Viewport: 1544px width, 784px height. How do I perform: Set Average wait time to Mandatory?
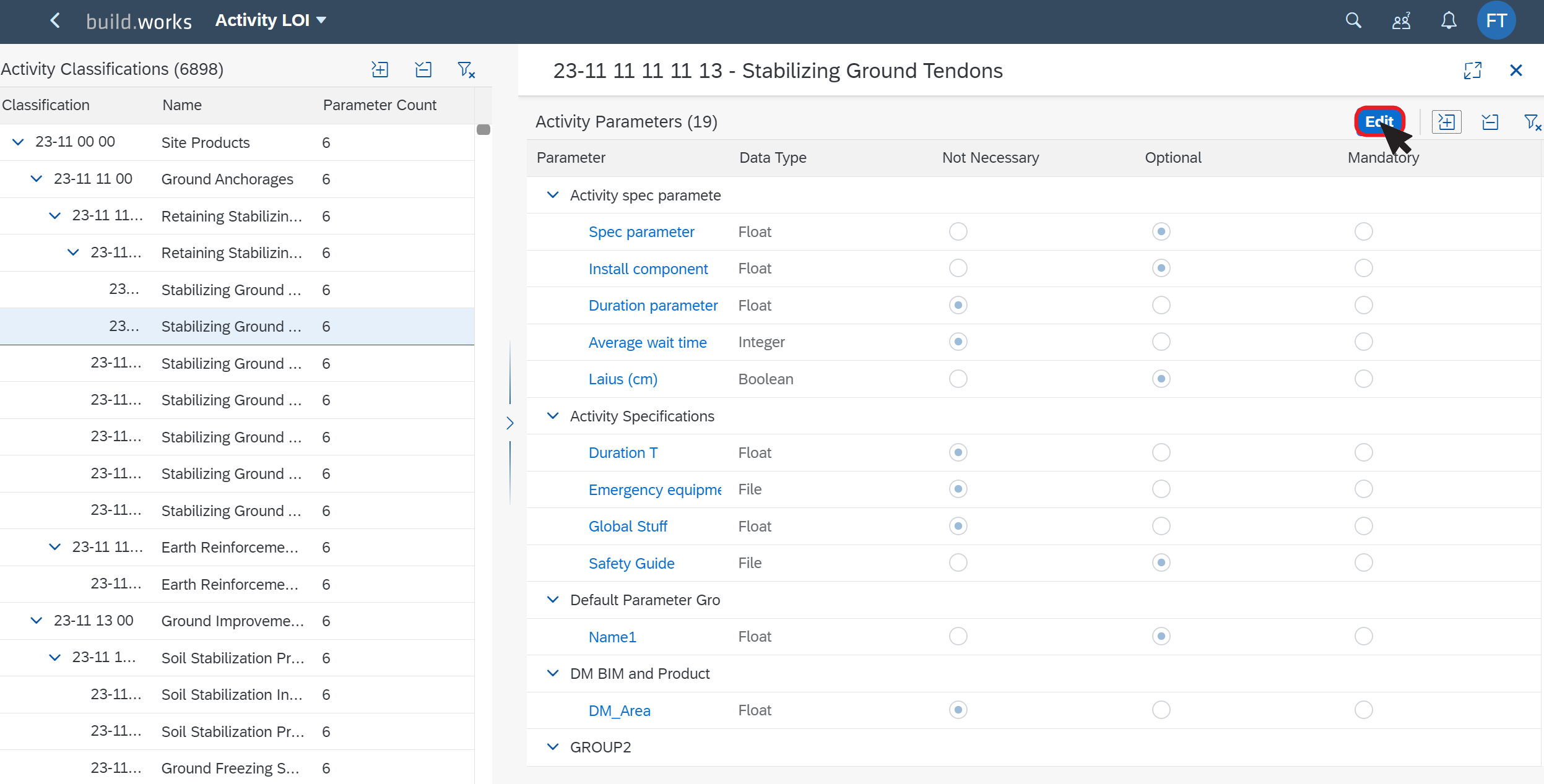click(x=1364, y=342)
